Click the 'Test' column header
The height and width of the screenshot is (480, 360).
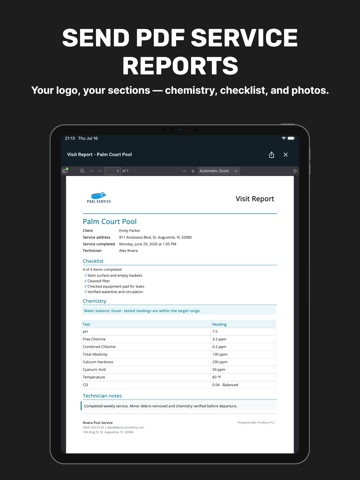pyautogui.click(x=86, y=324)
